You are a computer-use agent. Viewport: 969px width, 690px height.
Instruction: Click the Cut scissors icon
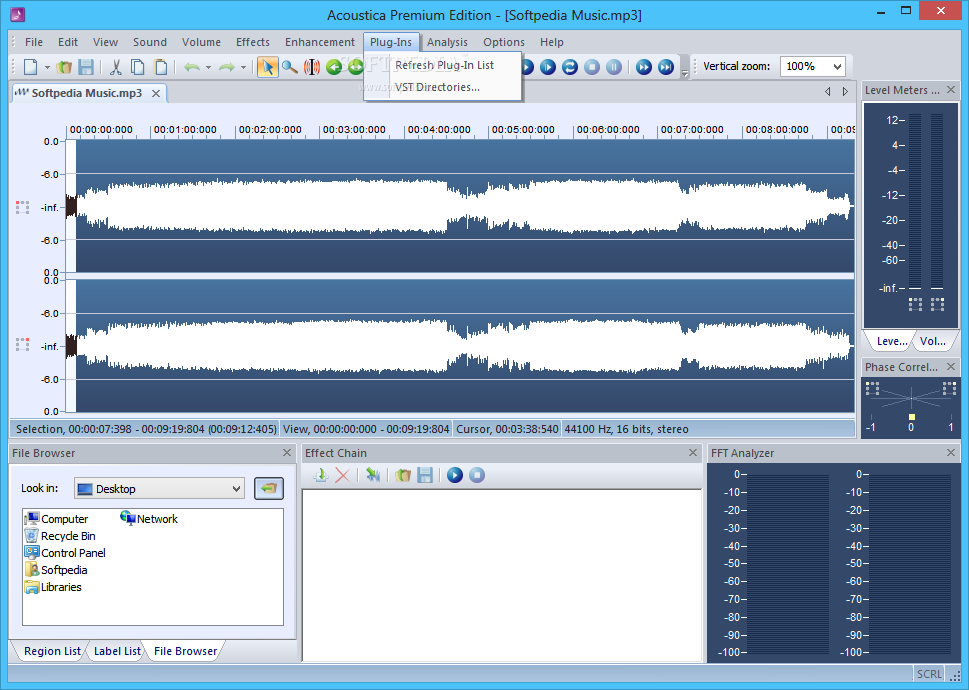116,66
